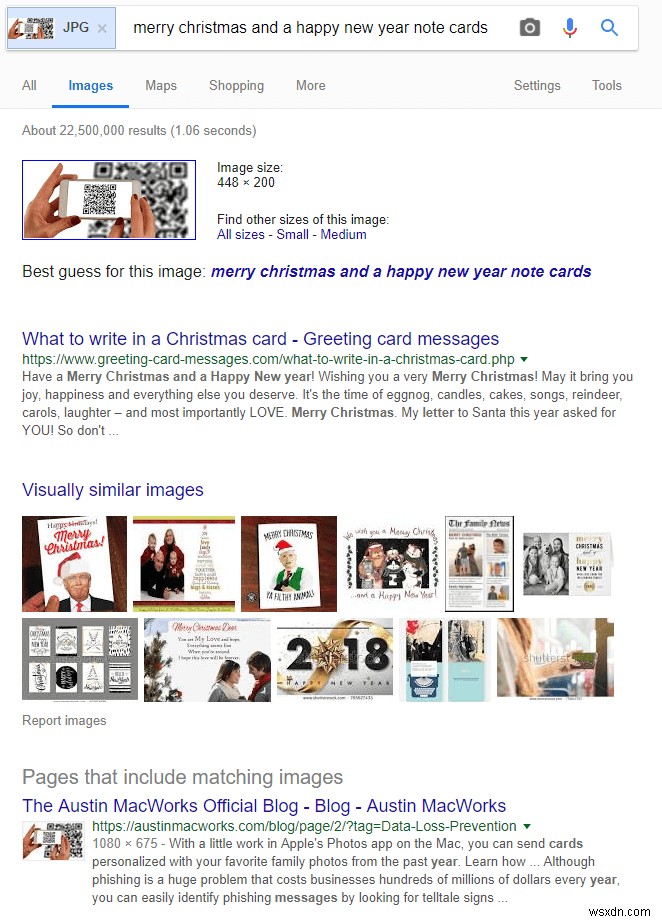This screenshot has width=662, height=922.
Task: Expand the greeting-card-messages URL dropdown arrow
Action: [524, 359]
